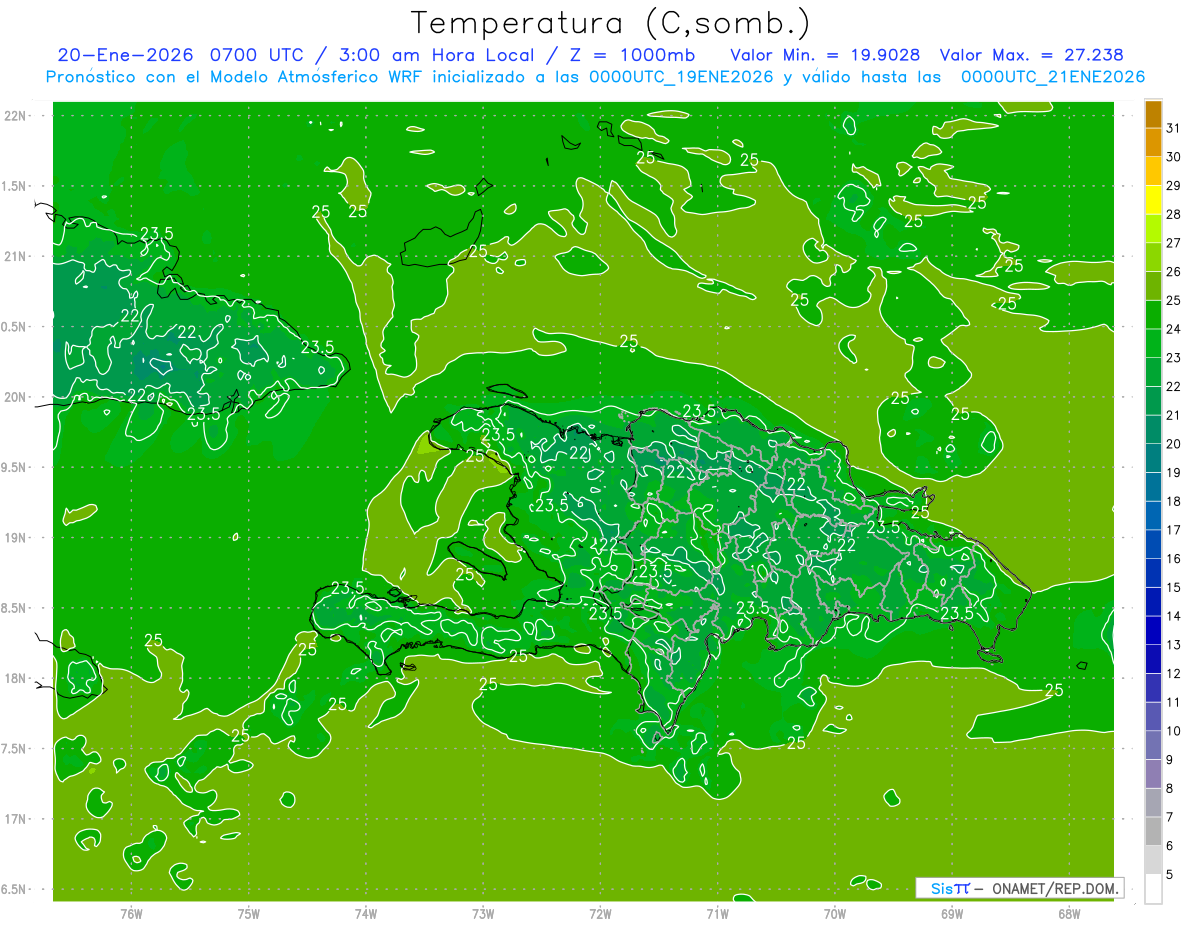Click the "72W" longitude axis label
The image size is (1200, 927).
600,913
